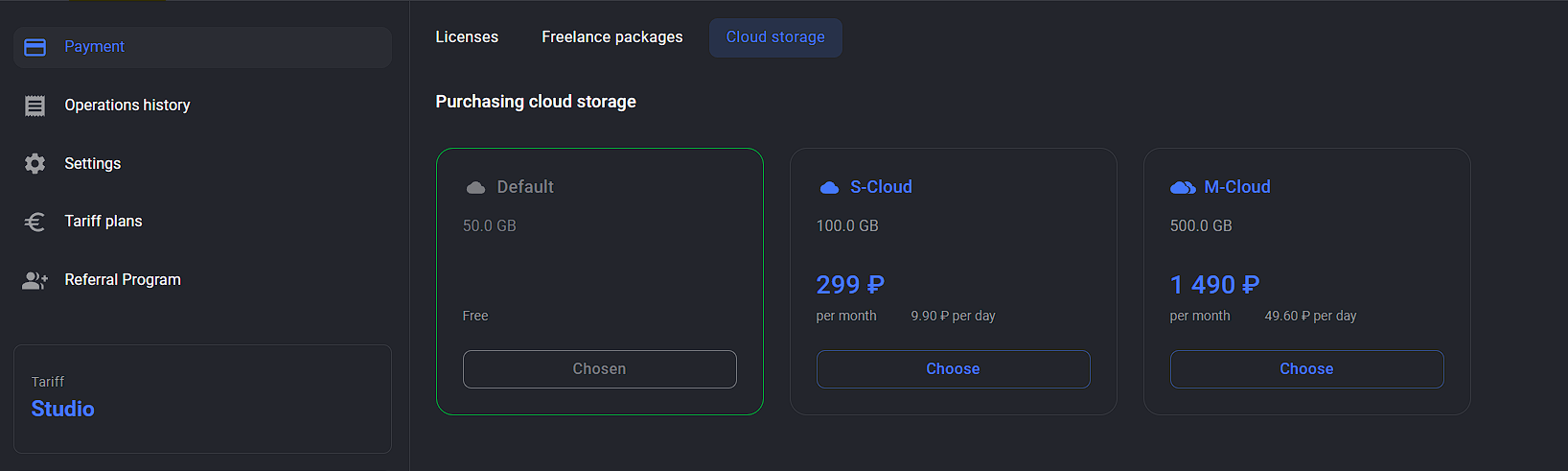
Task: Switch to the Licenses tab
Action: [x=467, y=37]
